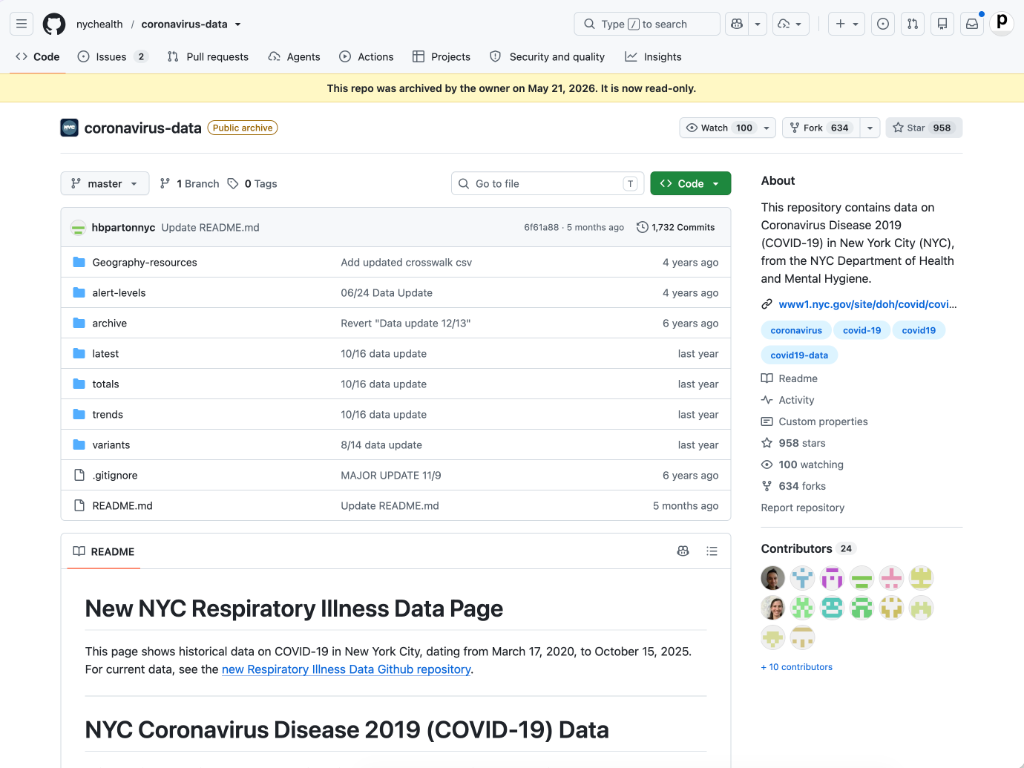Expand the Watch options dropdown arrow
1024x768 pixels.
coord(767,128)
